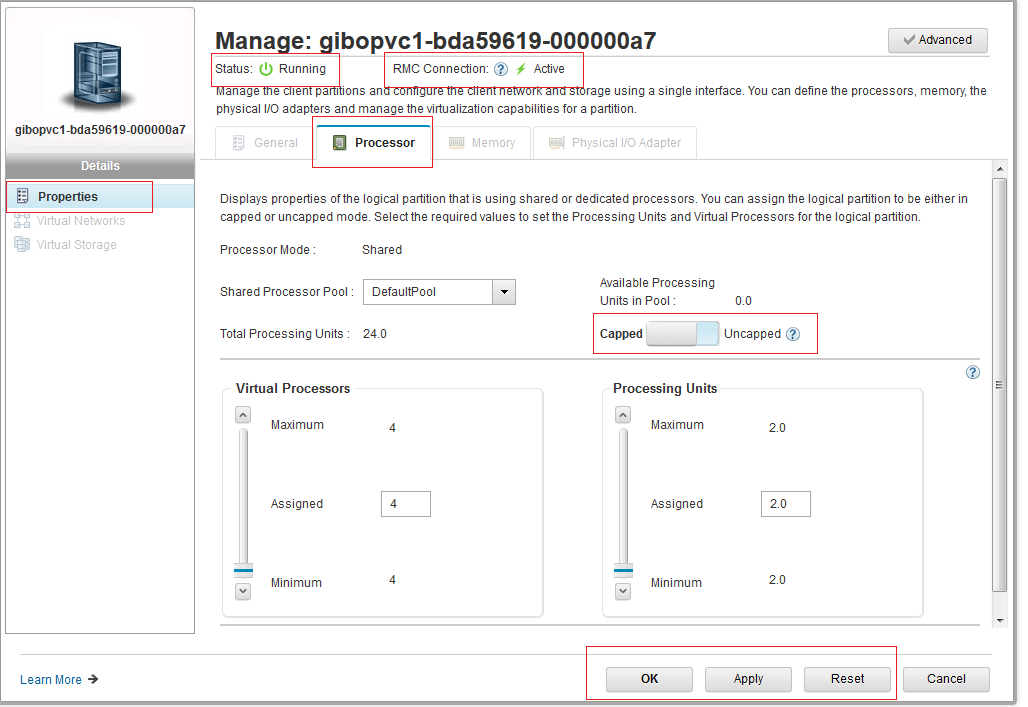Click the Processing Units slider up arrow
Viewport: 1028px width, 707px height.
623,414
